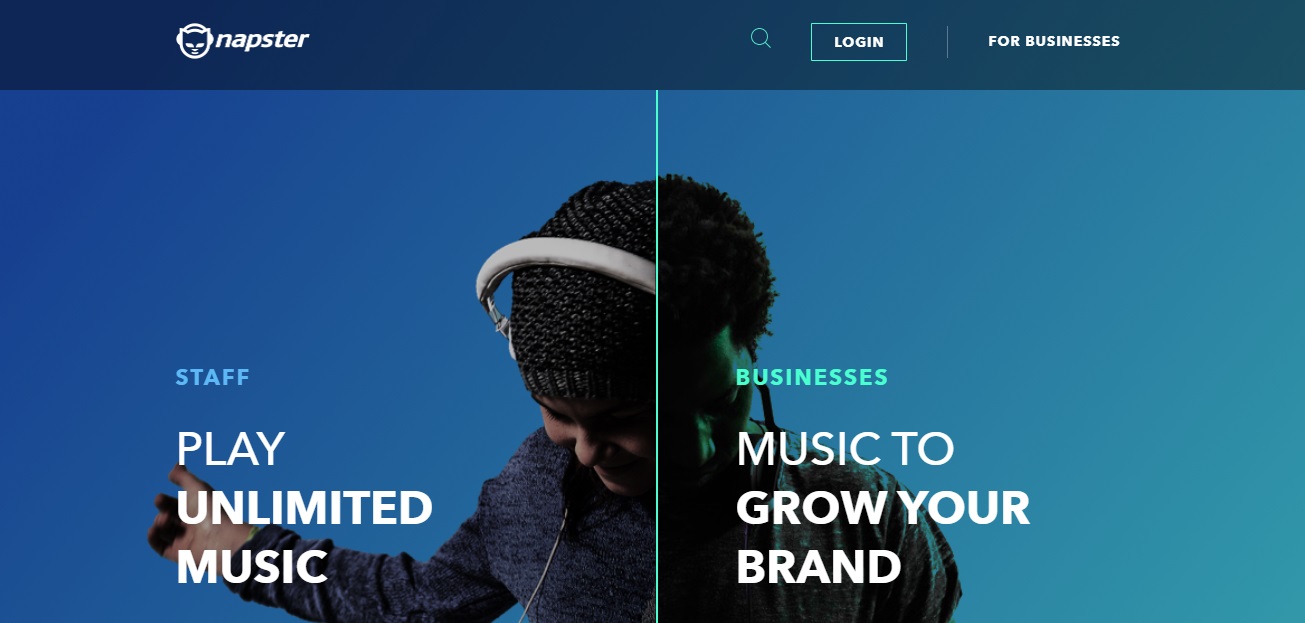Click the header separator before FOR BUSINESSES
The height and width of the screenshot is (623, 1305).
(x=947, y=42)
